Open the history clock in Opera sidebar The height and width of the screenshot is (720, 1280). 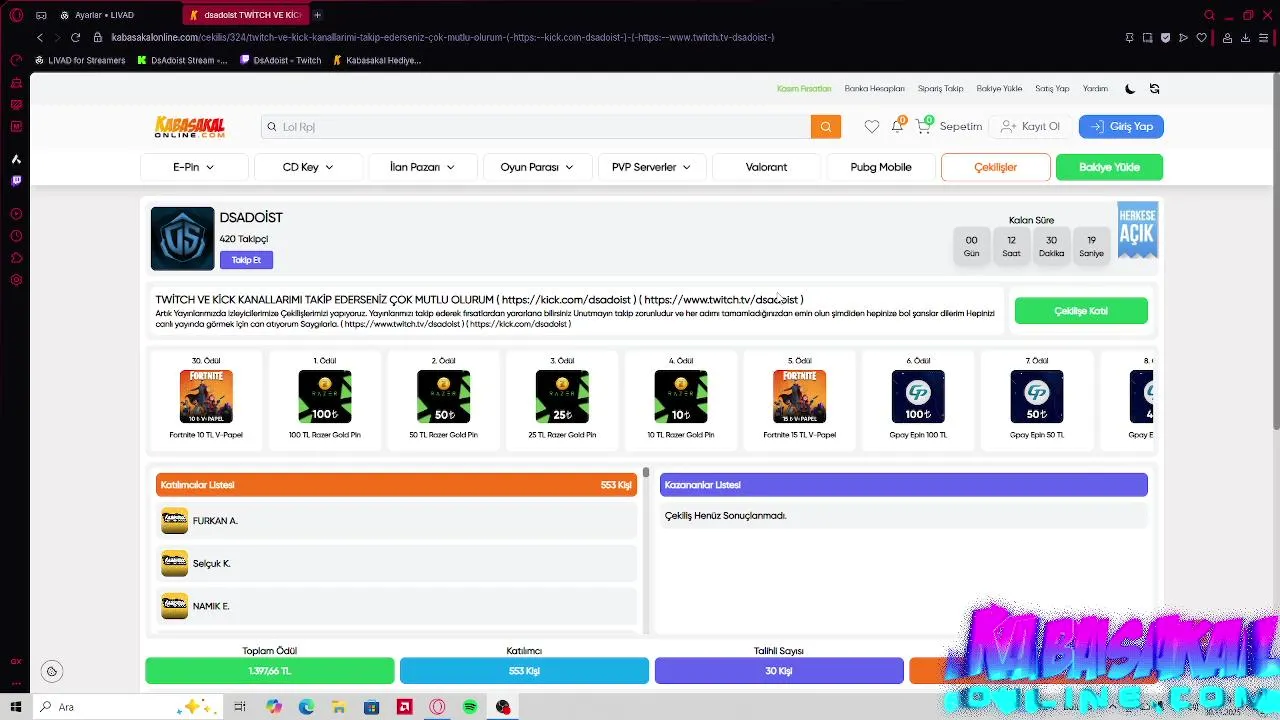click(x=16, y=236)
